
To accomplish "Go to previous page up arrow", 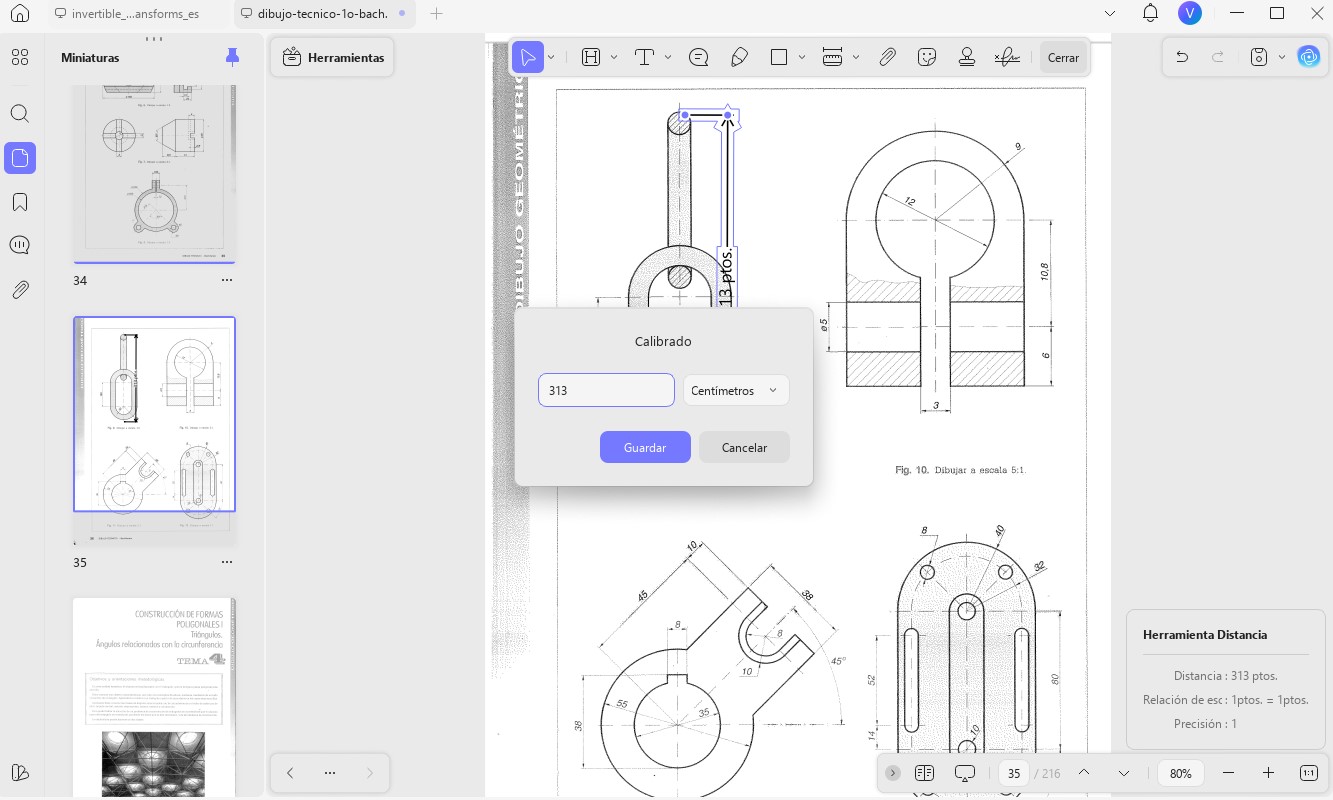I will [1083, 773].
